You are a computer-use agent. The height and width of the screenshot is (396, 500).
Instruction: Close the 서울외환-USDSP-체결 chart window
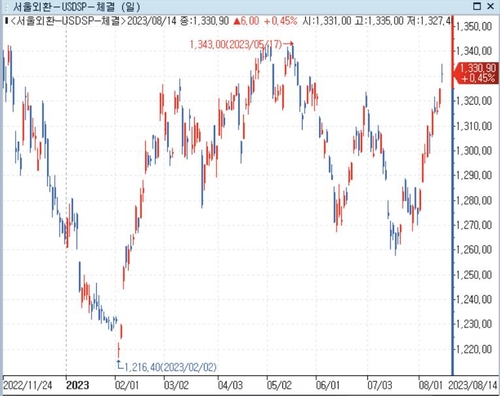(491, 6)
